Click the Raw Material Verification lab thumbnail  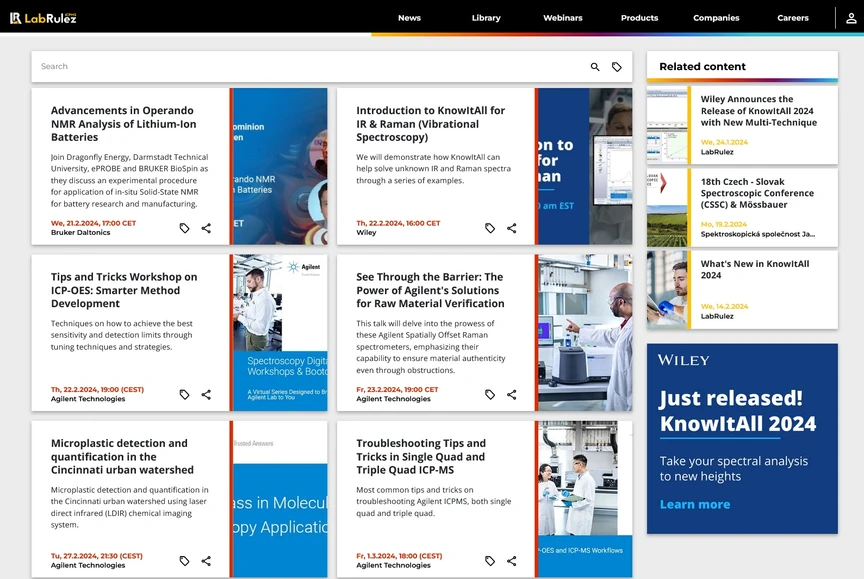coord(585,333)
